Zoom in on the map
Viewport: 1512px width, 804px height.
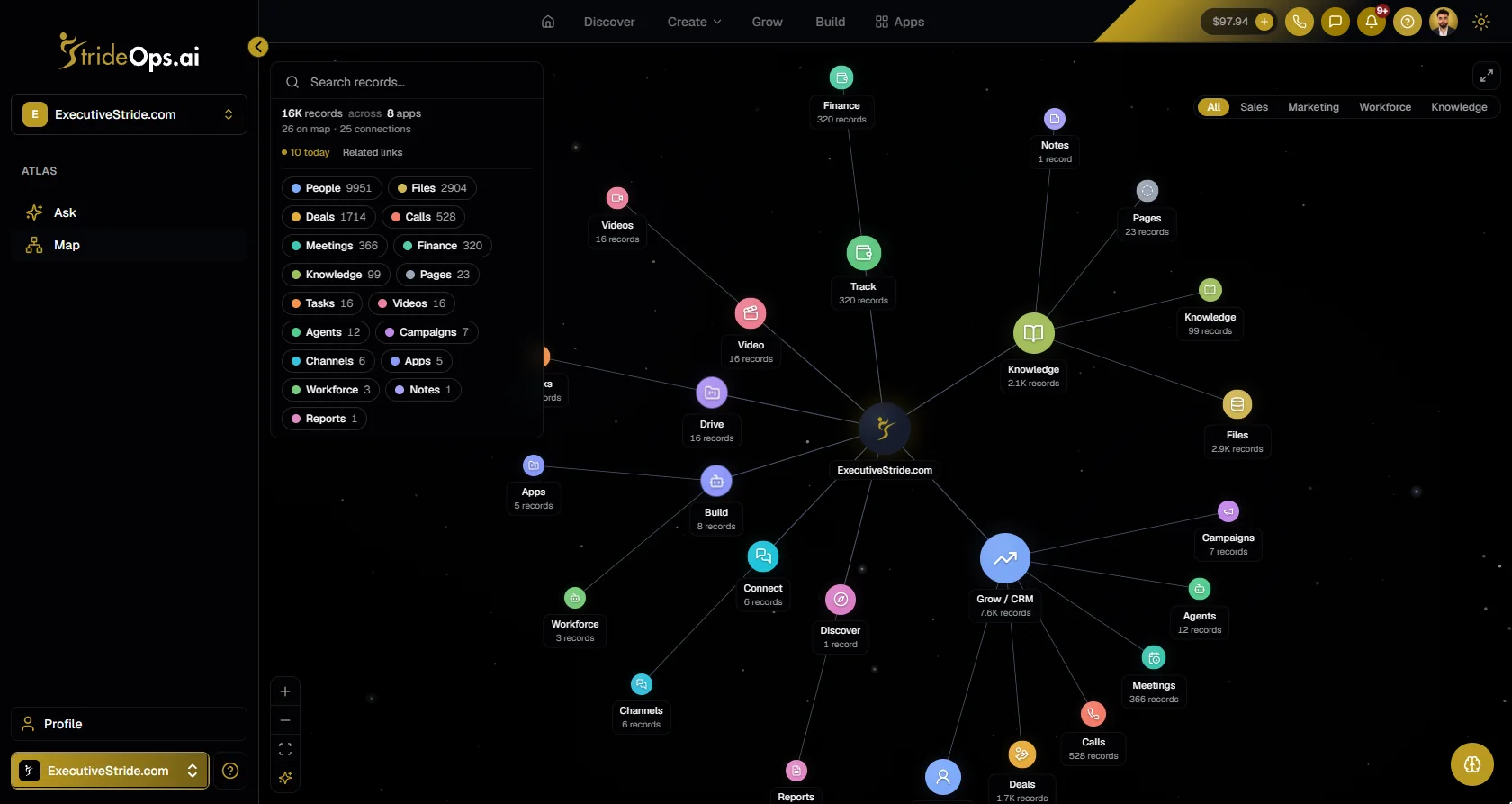click(285, 691)
